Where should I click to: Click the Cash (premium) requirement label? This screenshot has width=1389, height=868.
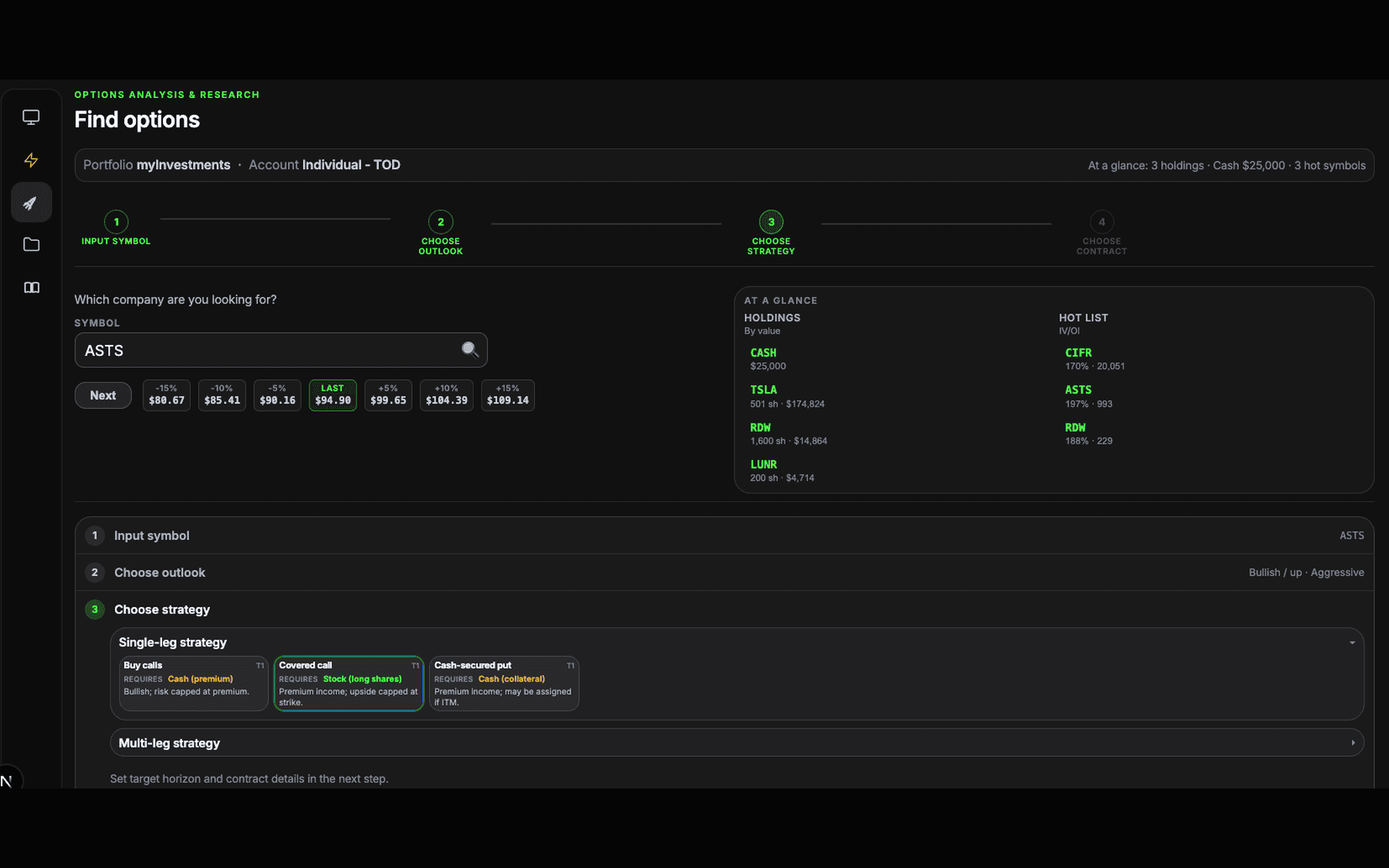click(x=200, y=679)
